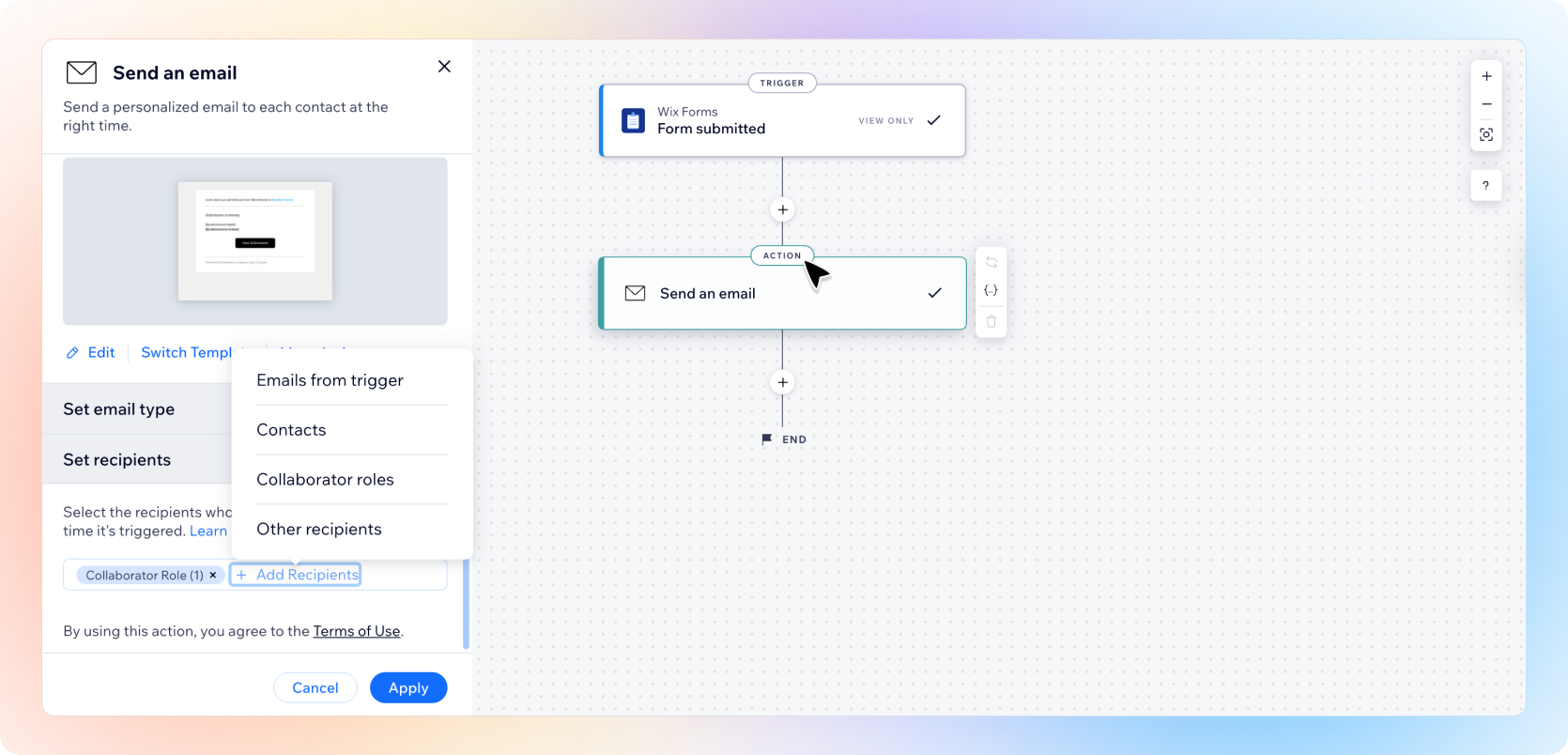Click the curly braces icon beside the action

tap(992, 291)
